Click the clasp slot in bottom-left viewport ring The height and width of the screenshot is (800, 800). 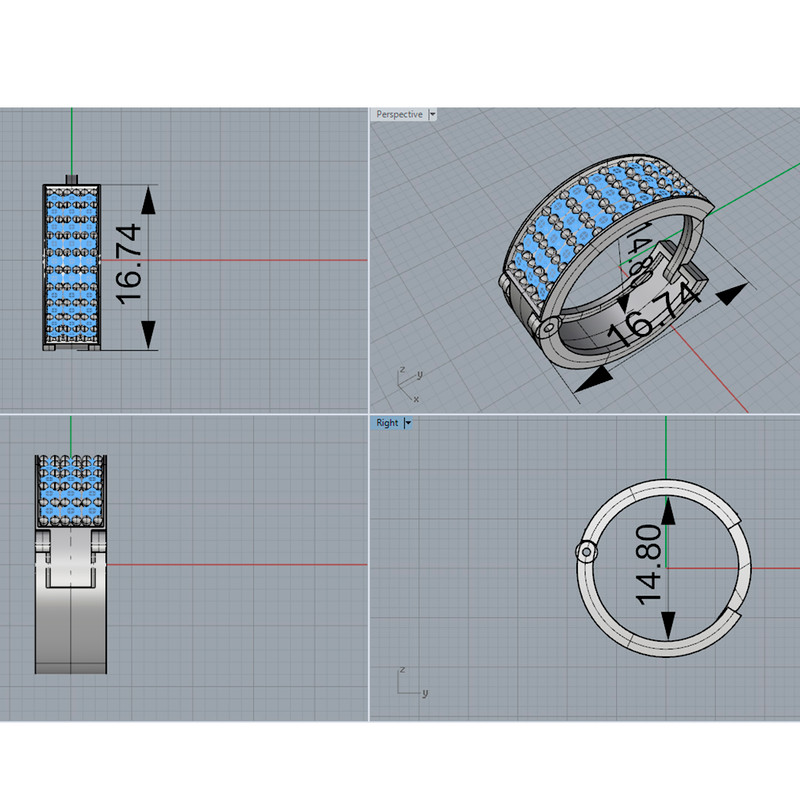[x=71, y=567]
